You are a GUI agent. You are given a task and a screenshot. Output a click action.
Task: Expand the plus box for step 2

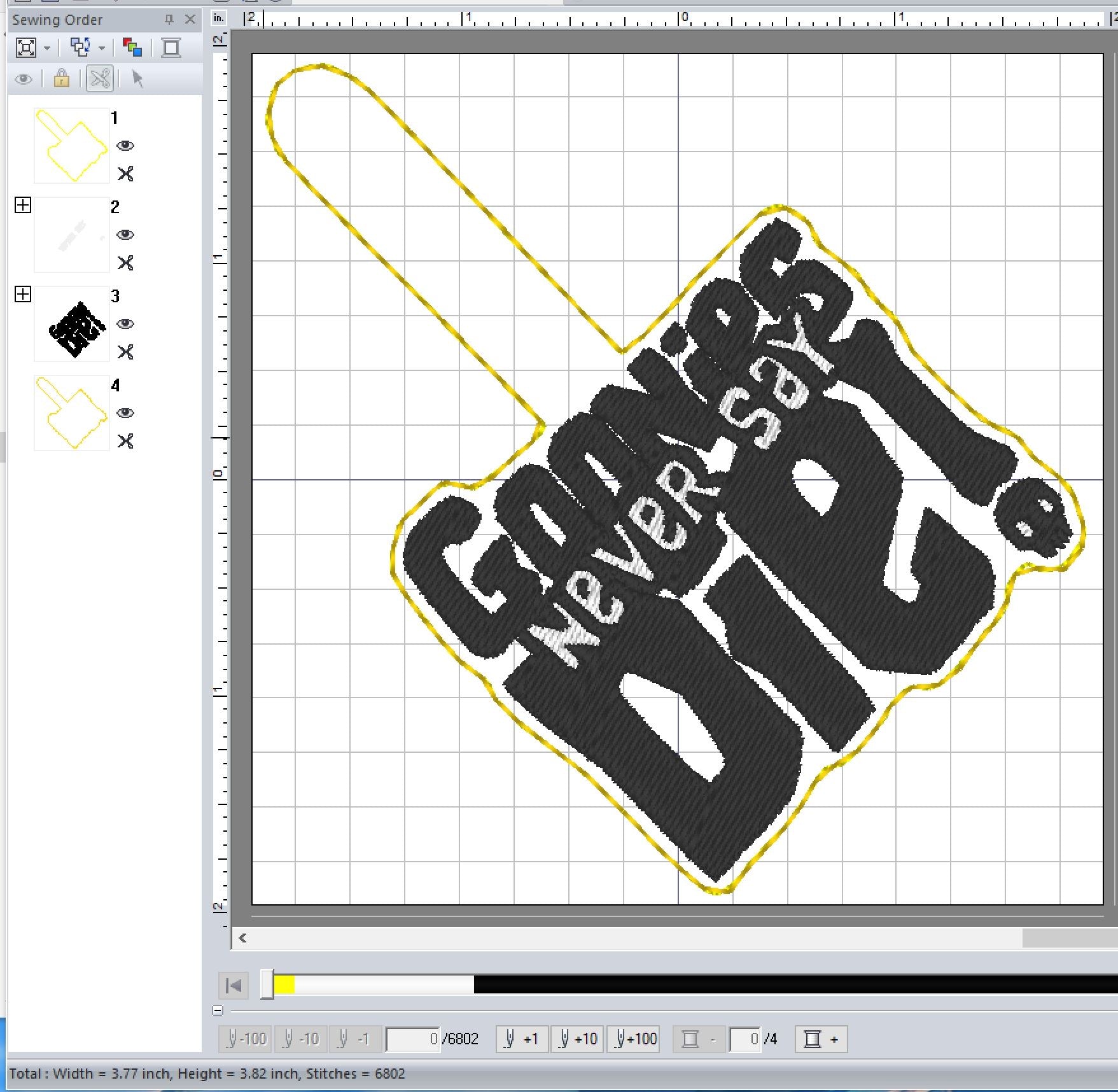[x=23, y=205]
